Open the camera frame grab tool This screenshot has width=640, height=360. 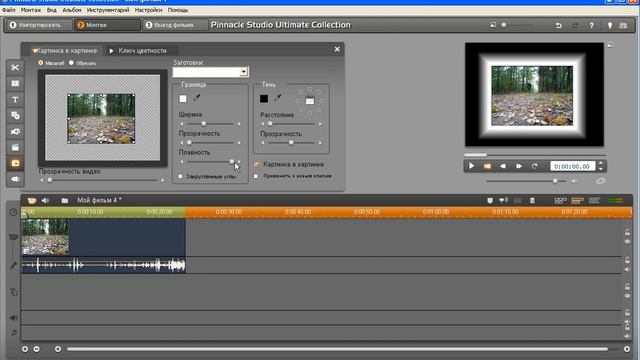click(x=15, y=131)
